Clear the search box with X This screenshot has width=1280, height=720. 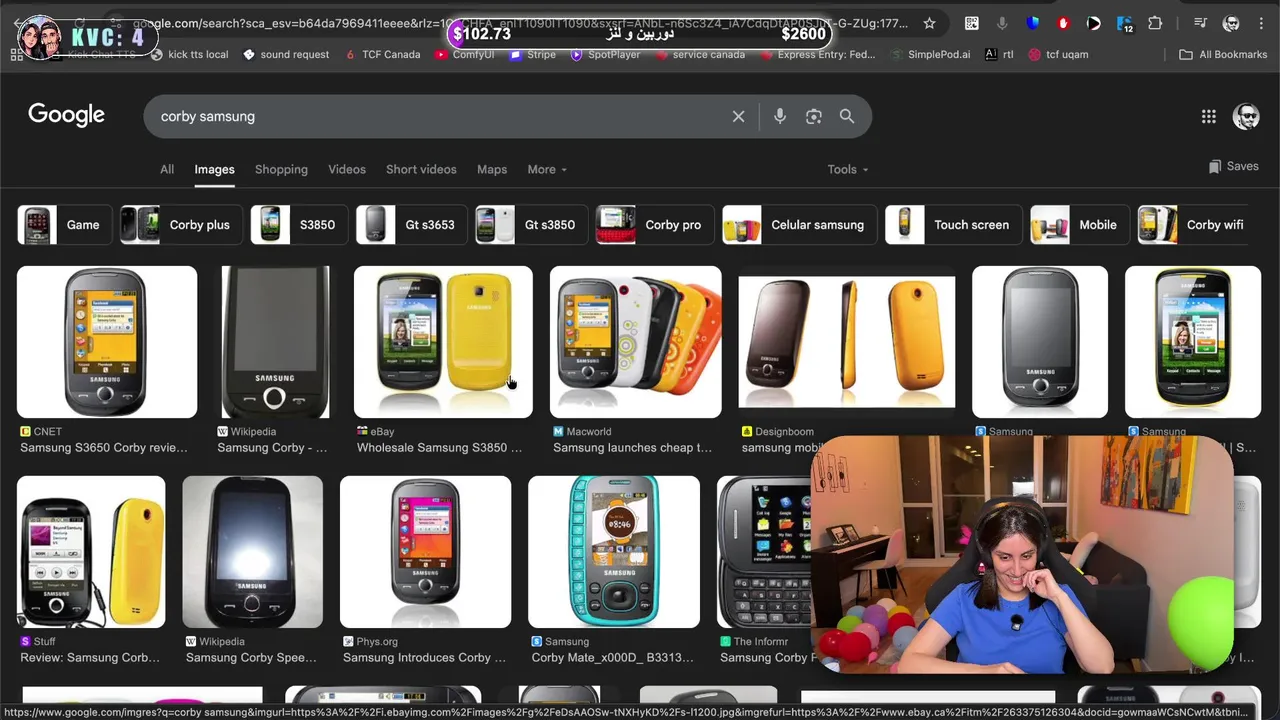click(x=738, y=116)
